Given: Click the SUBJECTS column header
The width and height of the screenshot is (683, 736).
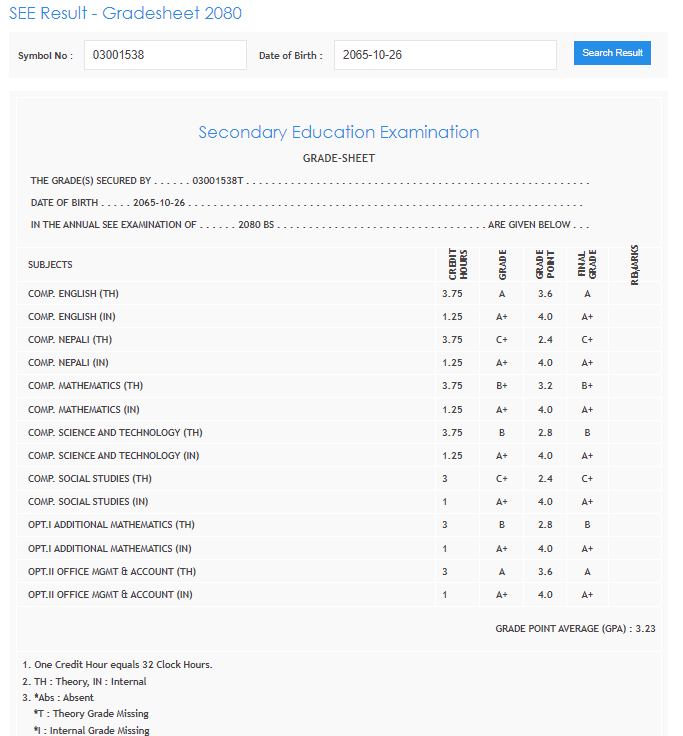Looking at the screenshot, I should click(x=50, y=265).
